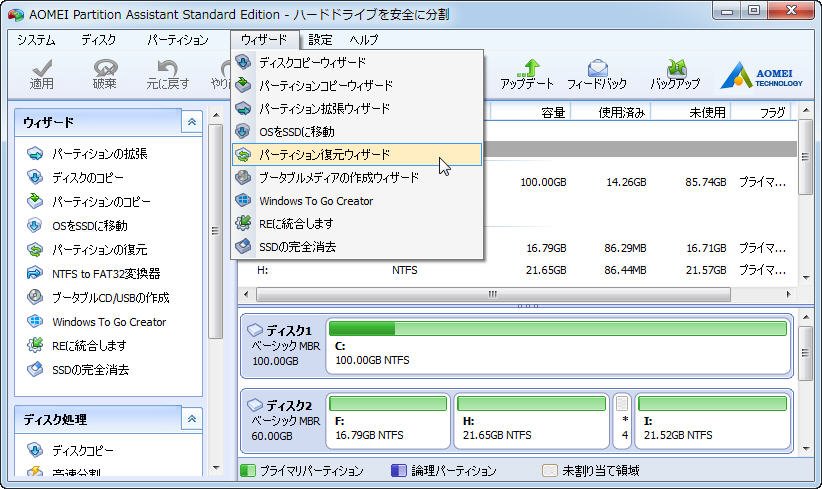Select パーティション復元ウィザード menu entry
The image size is (822, 489).
coord(356,155)
